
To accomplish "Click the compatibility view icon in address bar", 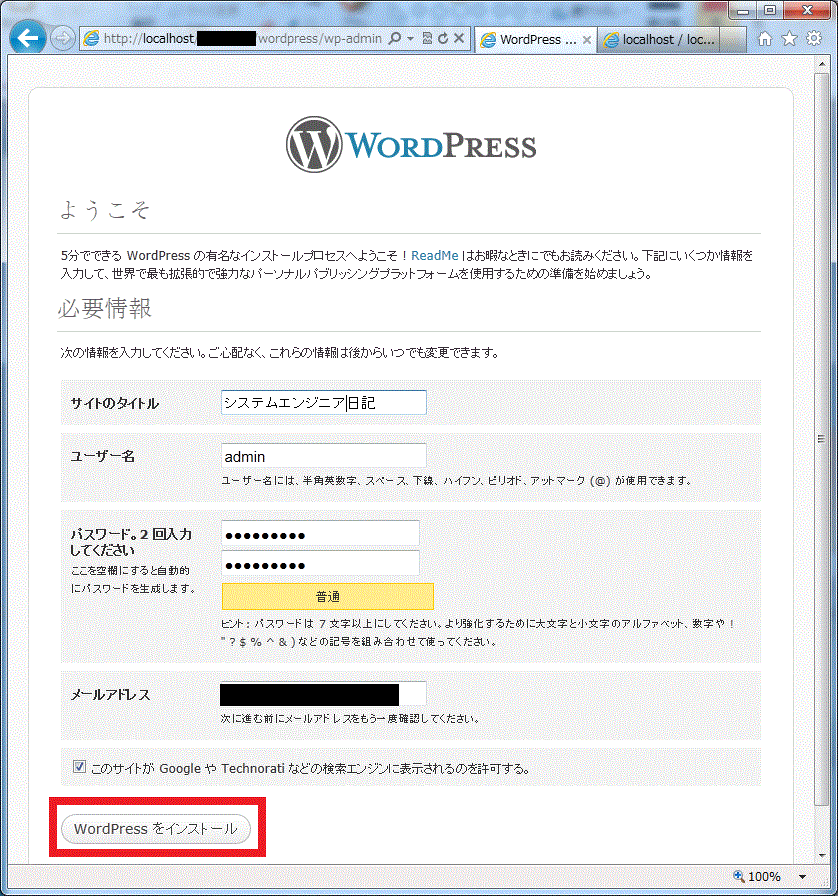I will pyautogui.click(x=427, y=38).
